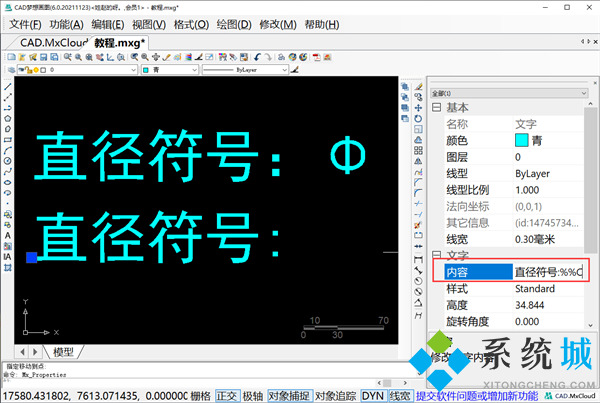
Task: Open the 视图(V) menu
Action: click(149, 25)
